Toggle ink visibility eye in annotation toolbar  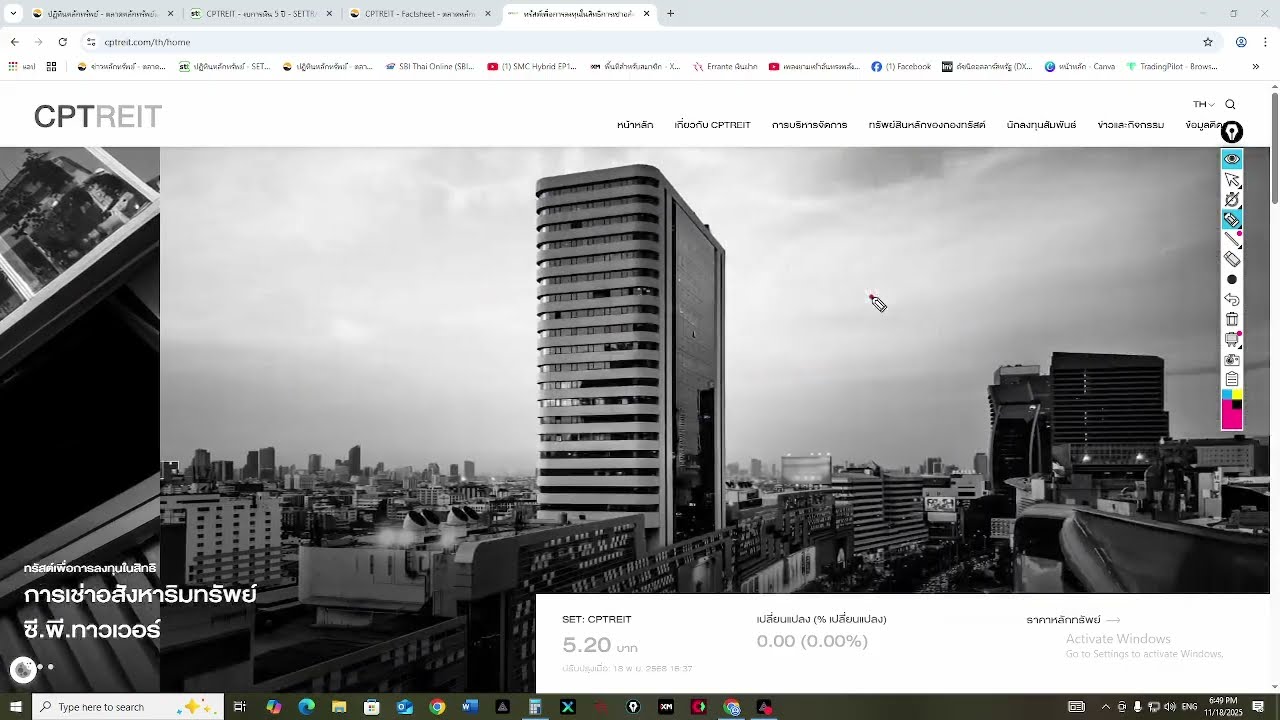point(1232,159)
